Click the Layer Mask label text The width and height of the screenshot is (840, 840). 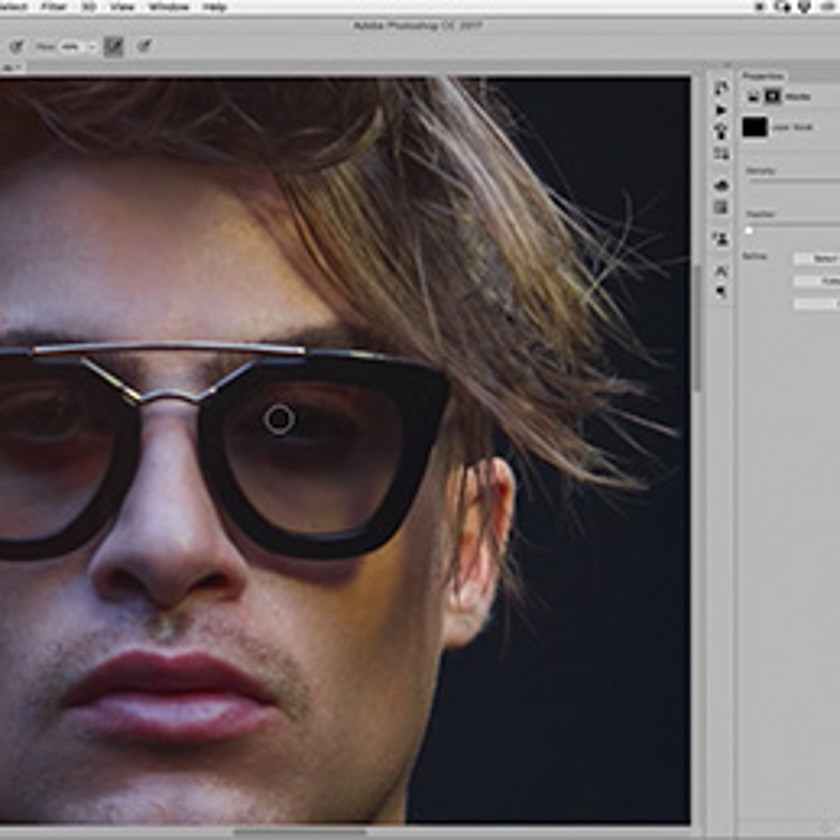[x=792, y=128]
